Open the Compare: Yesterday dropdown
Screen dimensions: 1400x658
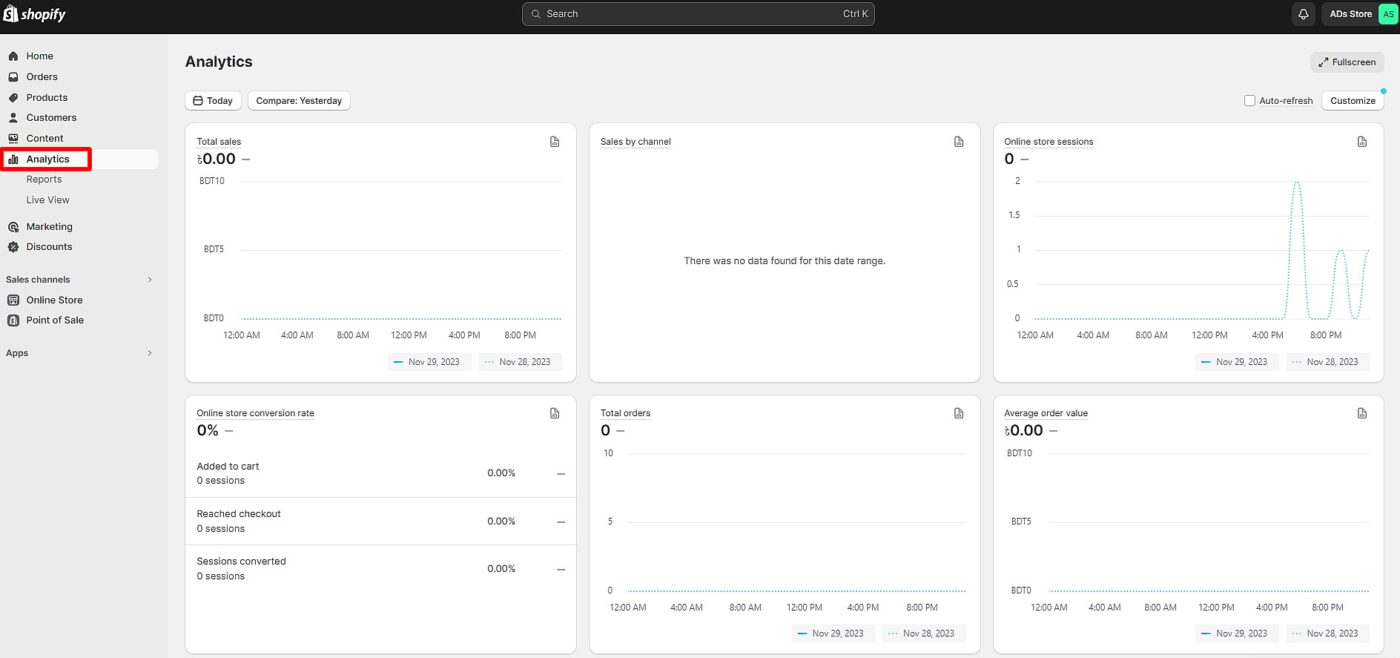point(299,101)
